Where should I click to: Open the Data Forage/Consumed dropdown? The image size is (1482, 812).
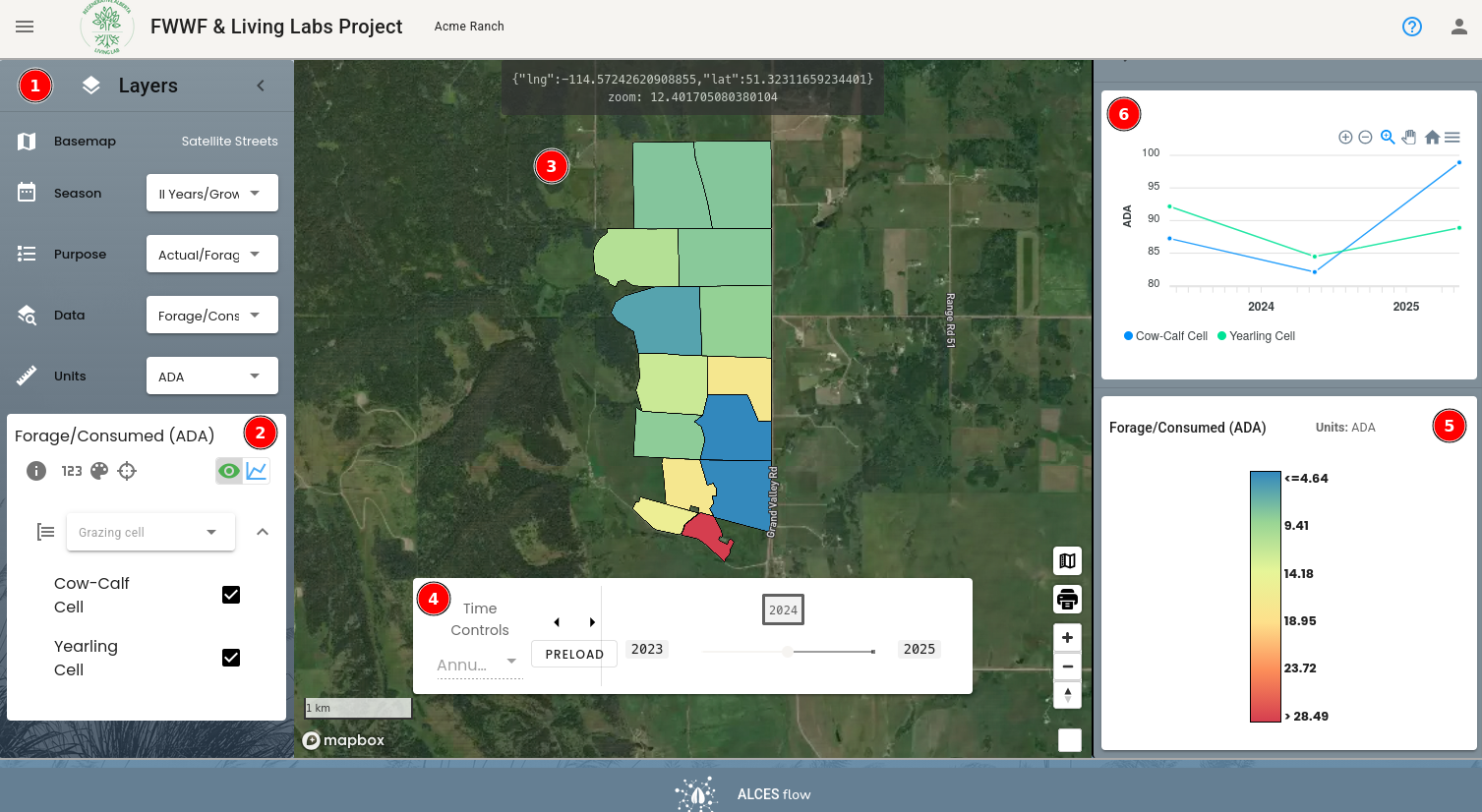click(x=212, y=315)
